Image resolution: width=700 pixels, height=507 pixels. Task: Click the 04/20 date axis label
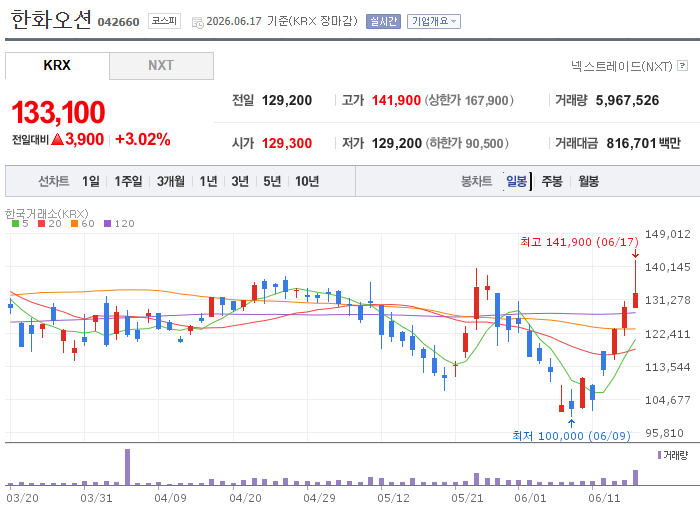[245, 498]
